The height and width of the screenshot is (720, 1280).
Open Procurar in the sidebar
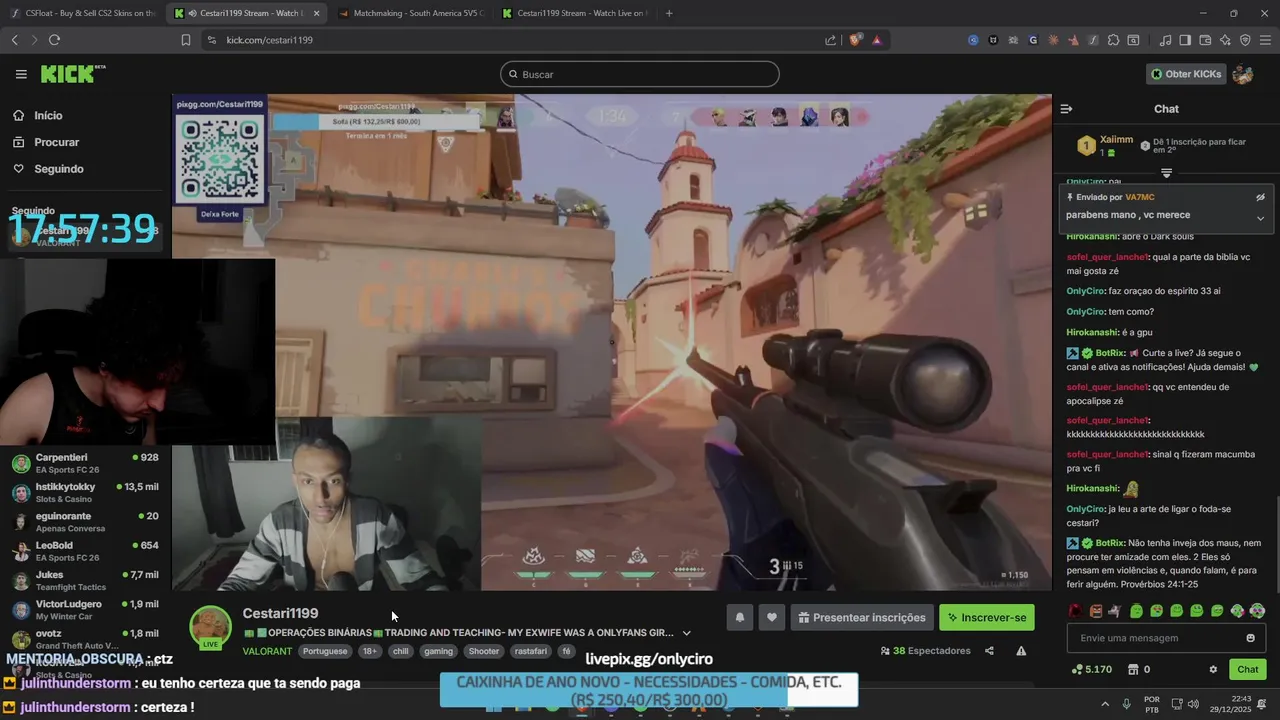point(56,142)
